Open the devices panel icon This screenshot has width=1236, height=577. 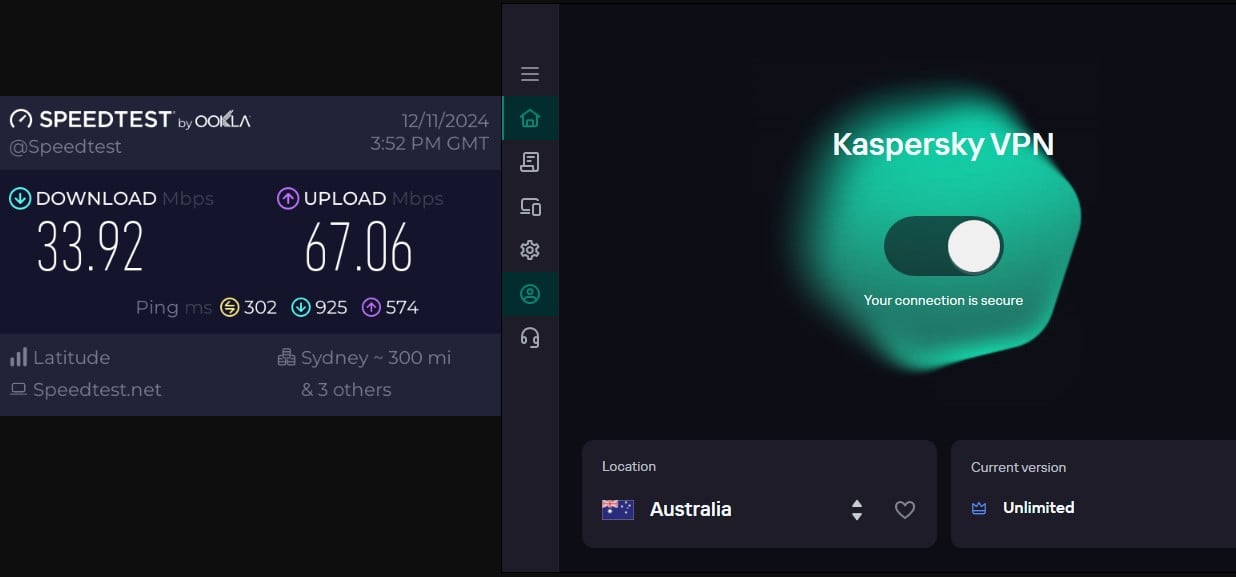click(529, 205)
